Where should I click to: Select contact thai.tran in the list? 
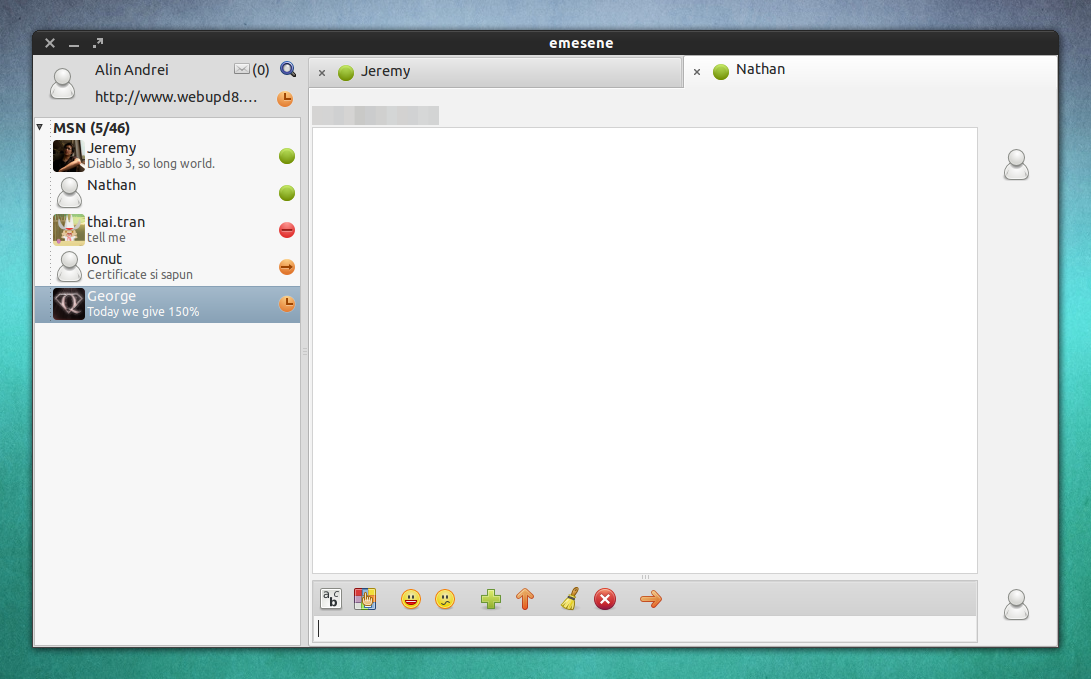[x=168, y=230]
